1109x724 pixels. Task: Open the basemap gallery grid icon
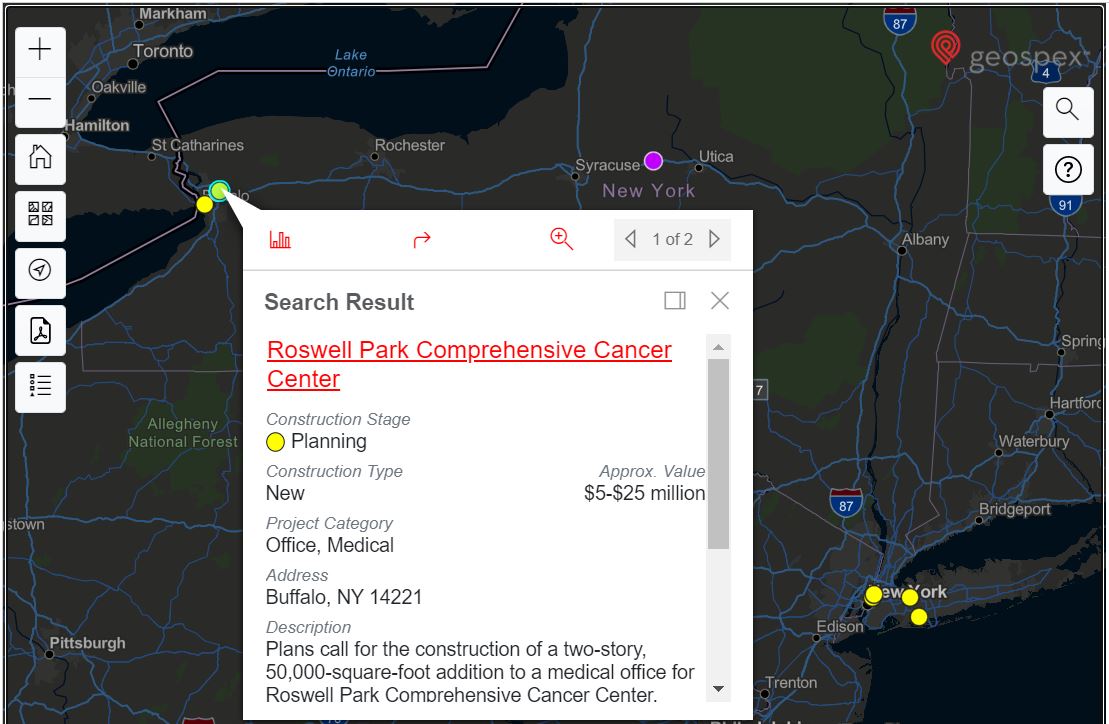pyautogui.click(x=40, y=214)
